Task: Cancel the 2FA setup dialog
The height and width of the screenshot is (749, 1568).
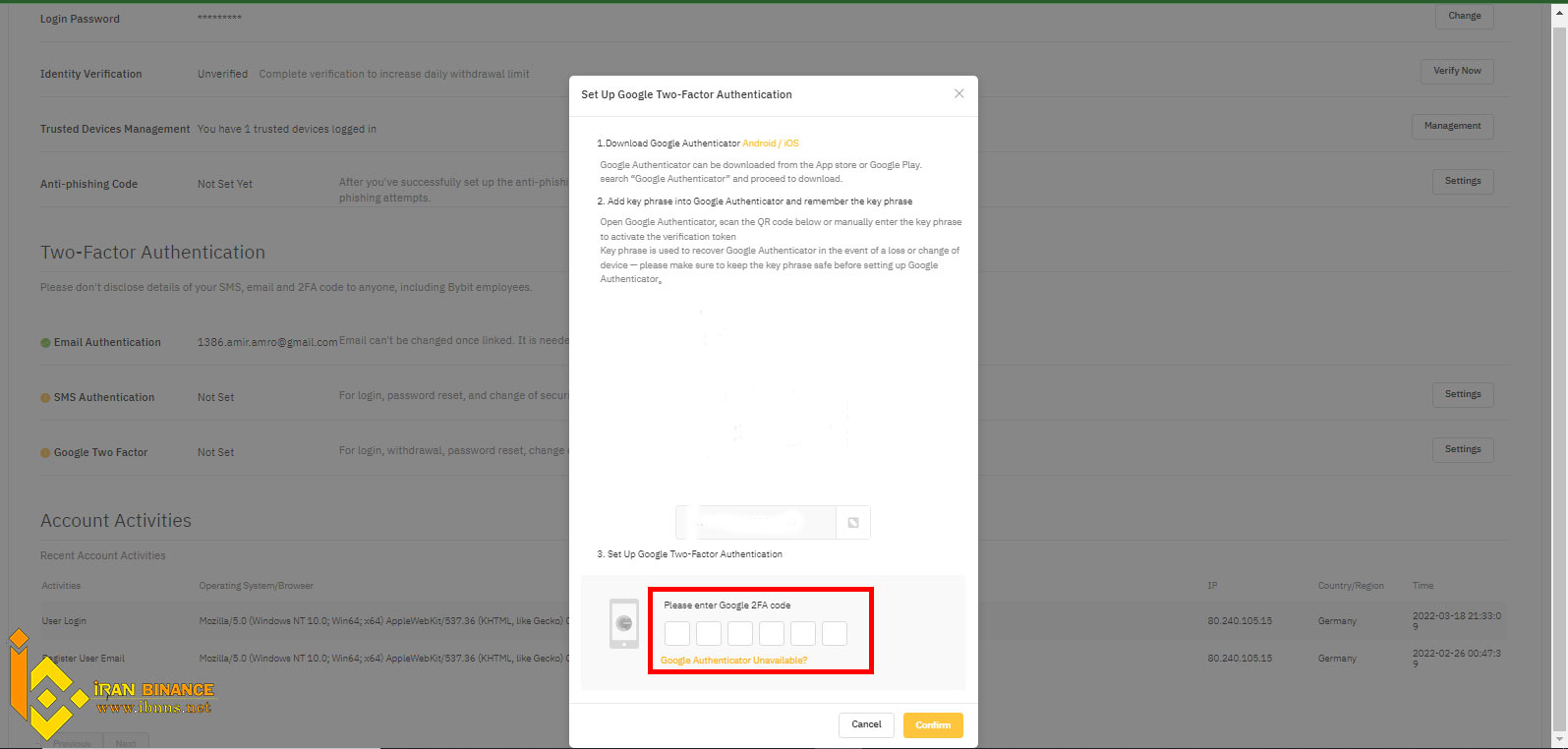Action: 866,724
